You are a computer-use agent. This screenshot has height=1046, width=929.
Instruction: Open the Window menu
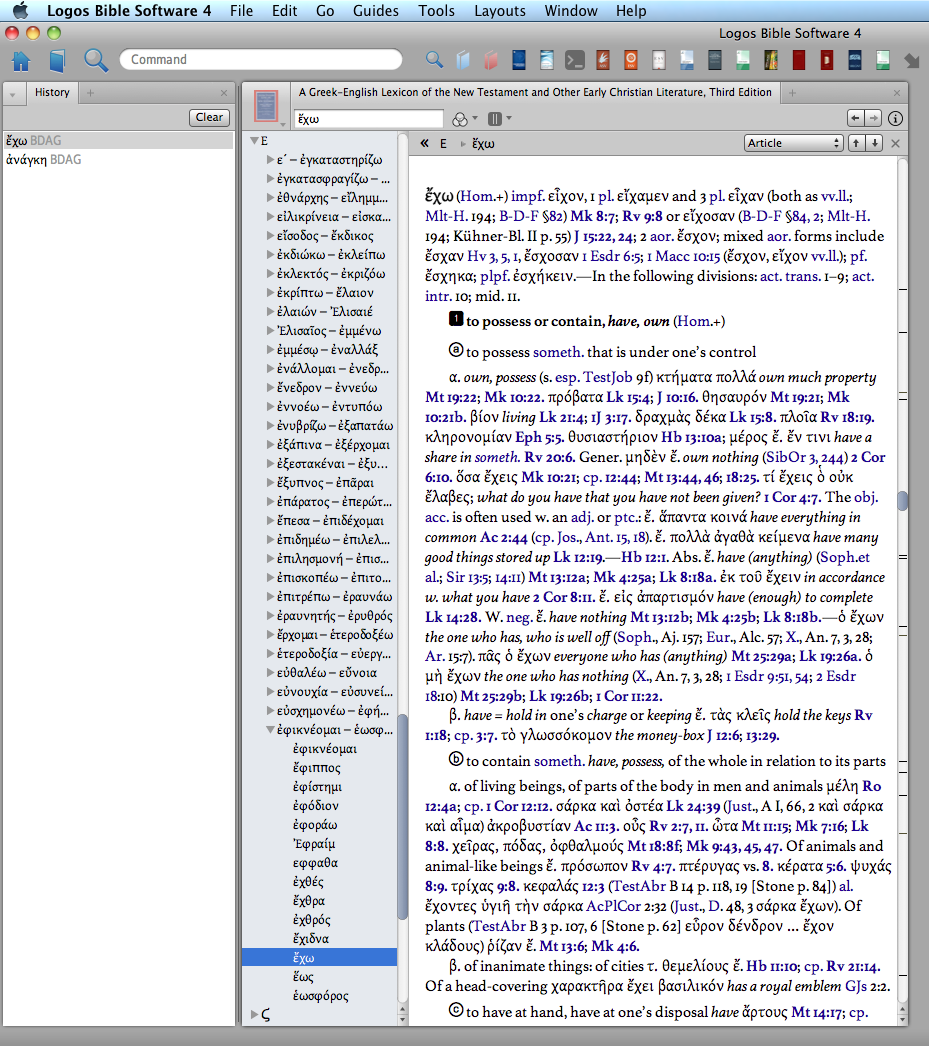click(x=571, y=11)
